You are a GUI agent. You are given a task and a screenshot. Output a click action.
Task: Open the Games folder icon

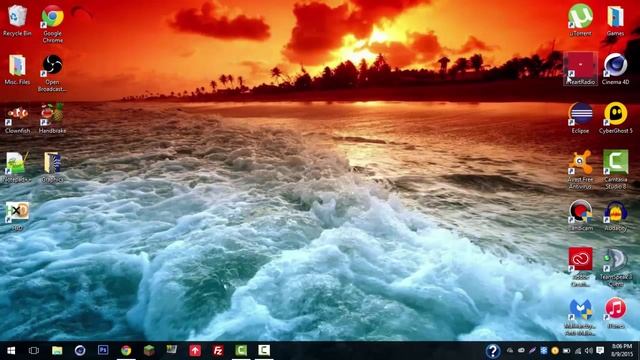(615, 20)
